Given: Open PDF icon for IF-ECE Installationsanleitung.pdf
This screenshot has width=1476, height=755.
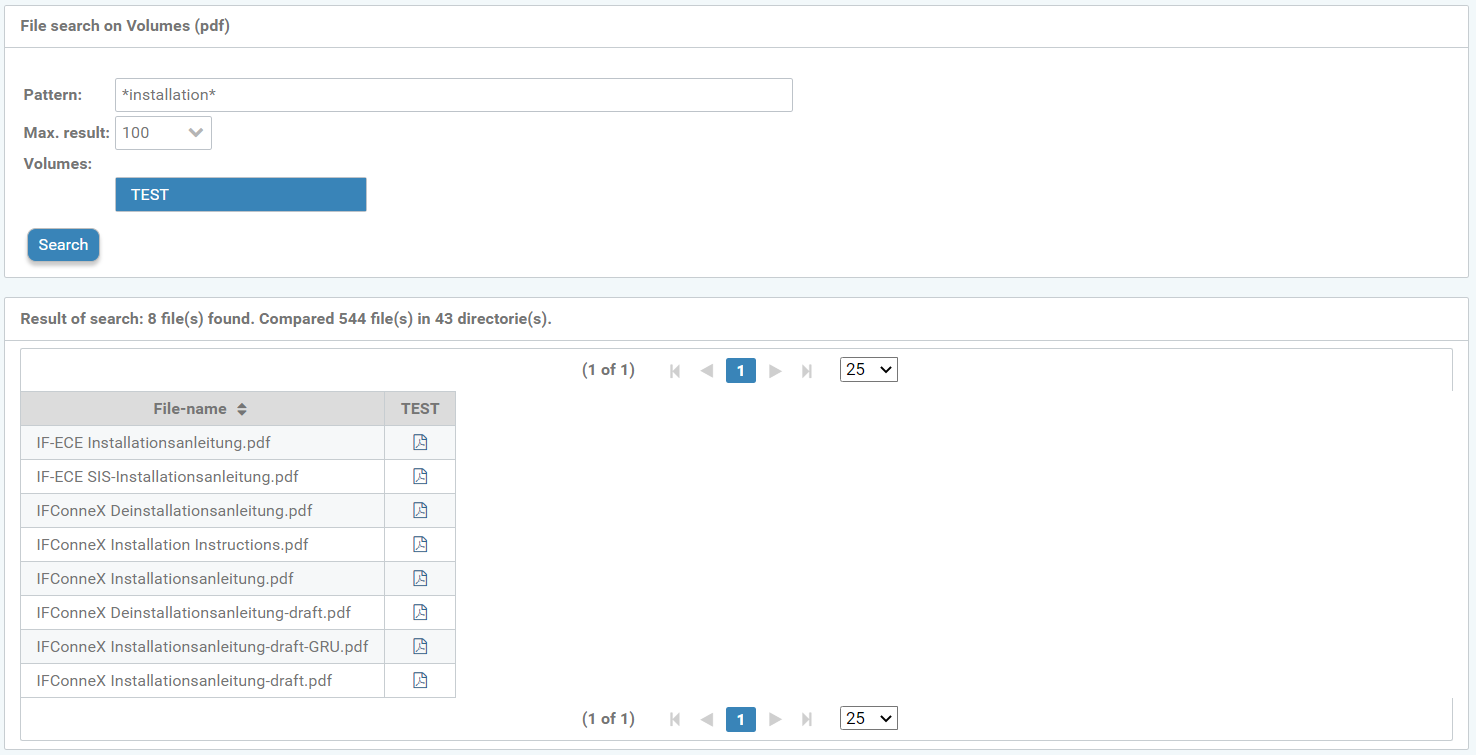Looking at the screenshot, I should (x=420, y=442).
